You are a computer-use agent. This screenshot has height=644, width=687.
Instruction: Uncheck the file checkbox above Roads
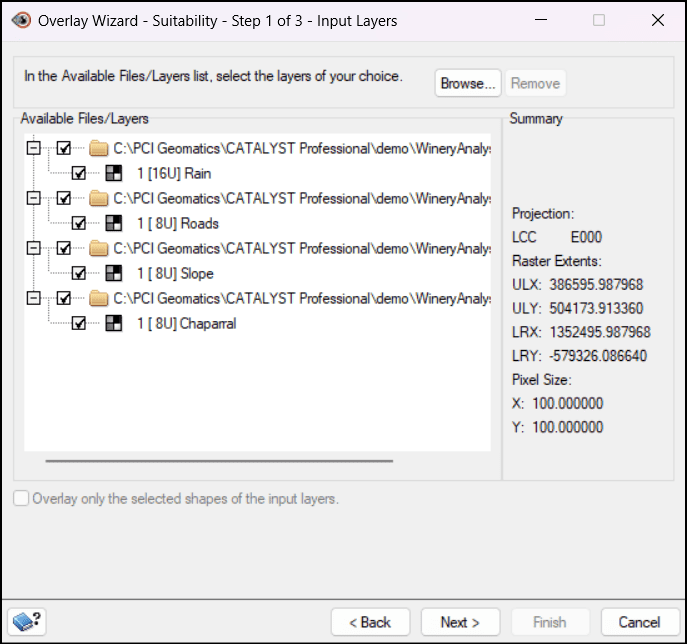(x=64, y=198)
